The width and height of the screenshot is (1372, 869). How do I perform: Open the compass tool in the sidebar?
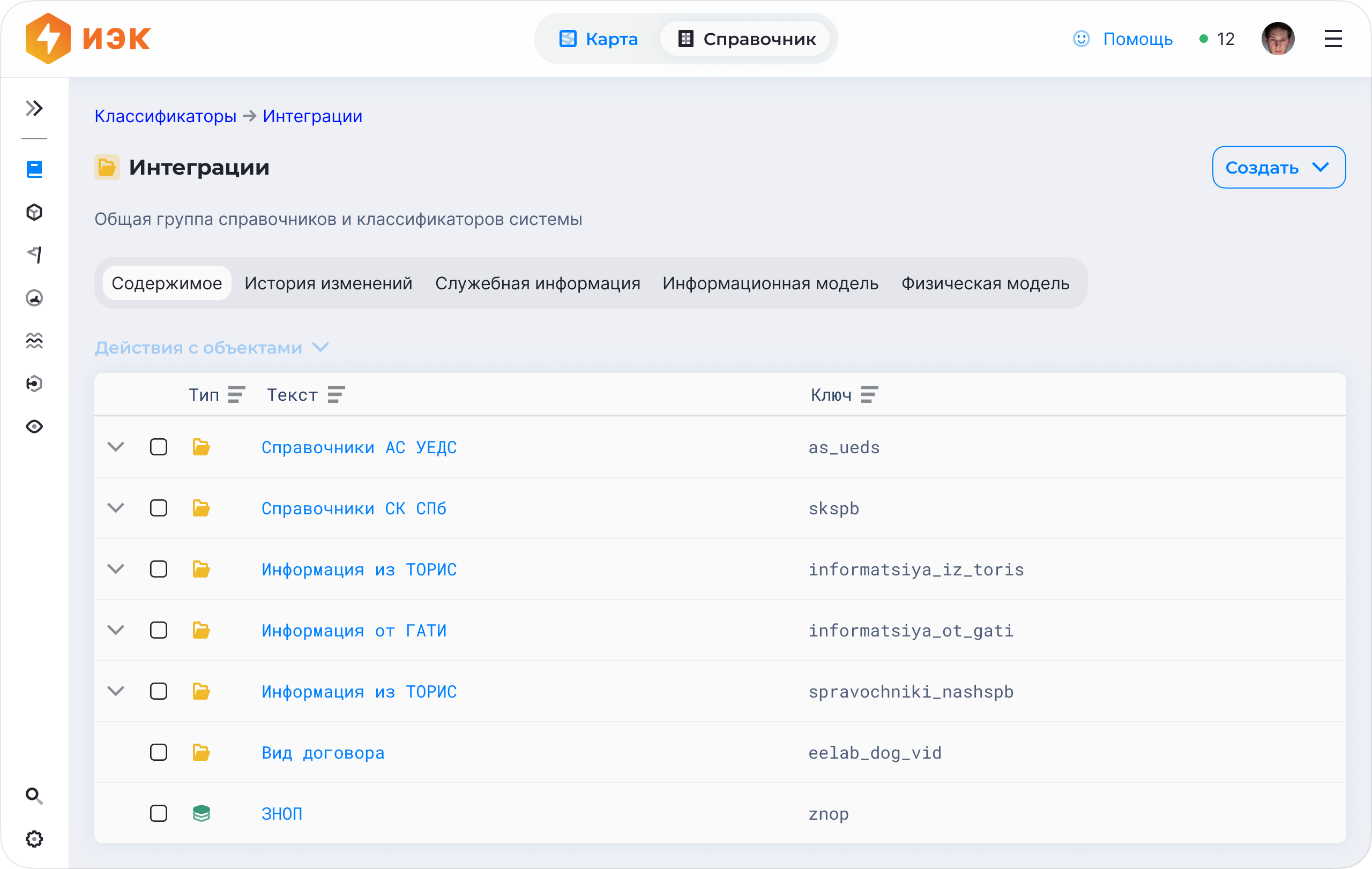[x=34, y=297]
